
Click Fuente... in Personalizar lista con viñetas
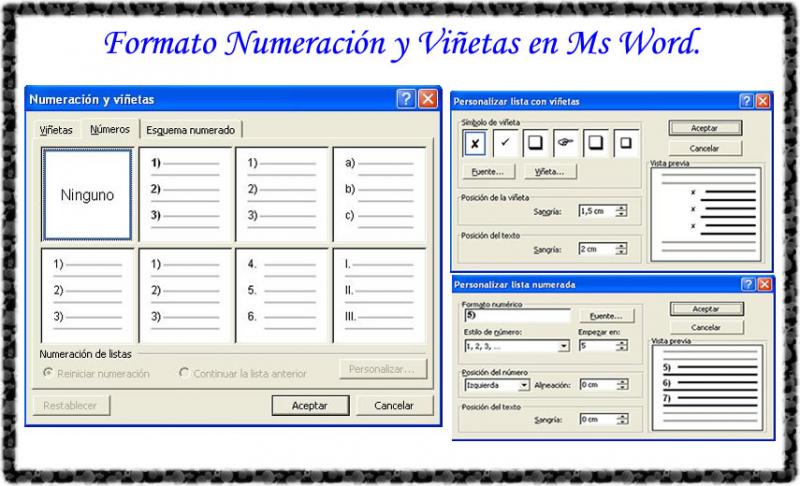click(x=488, y=172)
